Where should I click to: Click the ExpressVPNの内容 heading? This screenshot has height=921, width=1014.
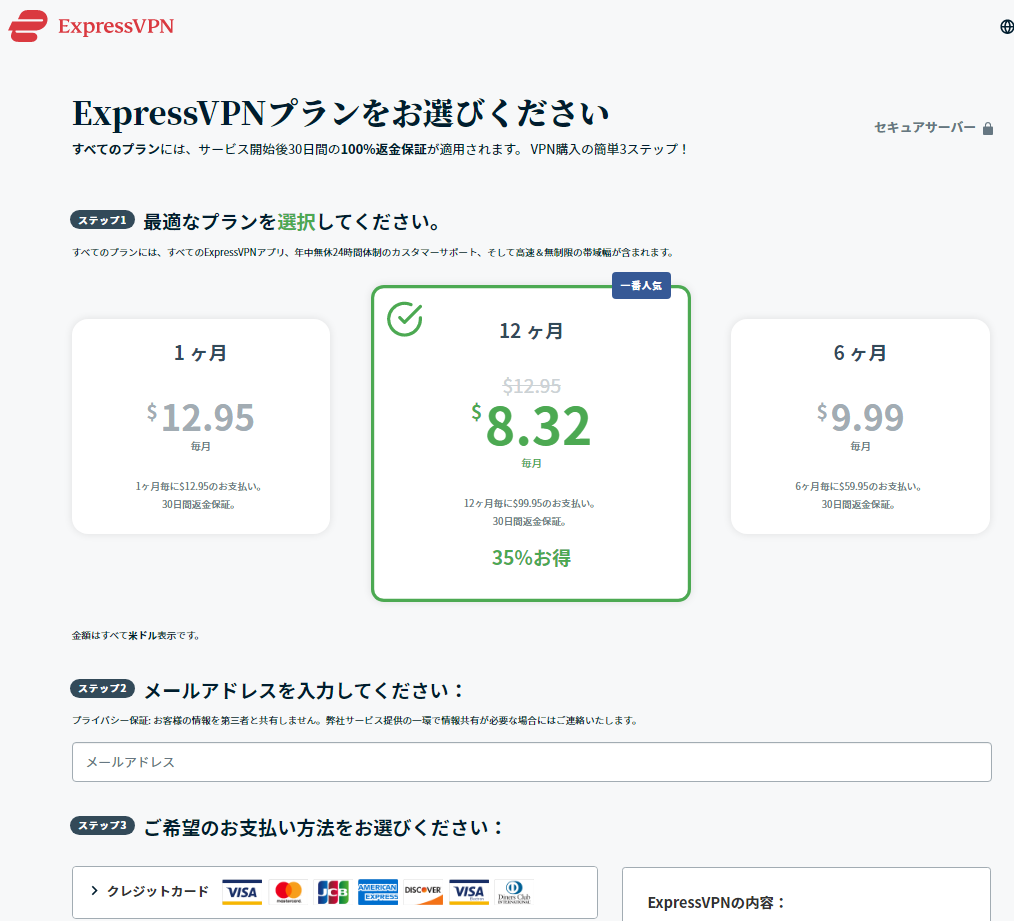[x=716, y=903]
